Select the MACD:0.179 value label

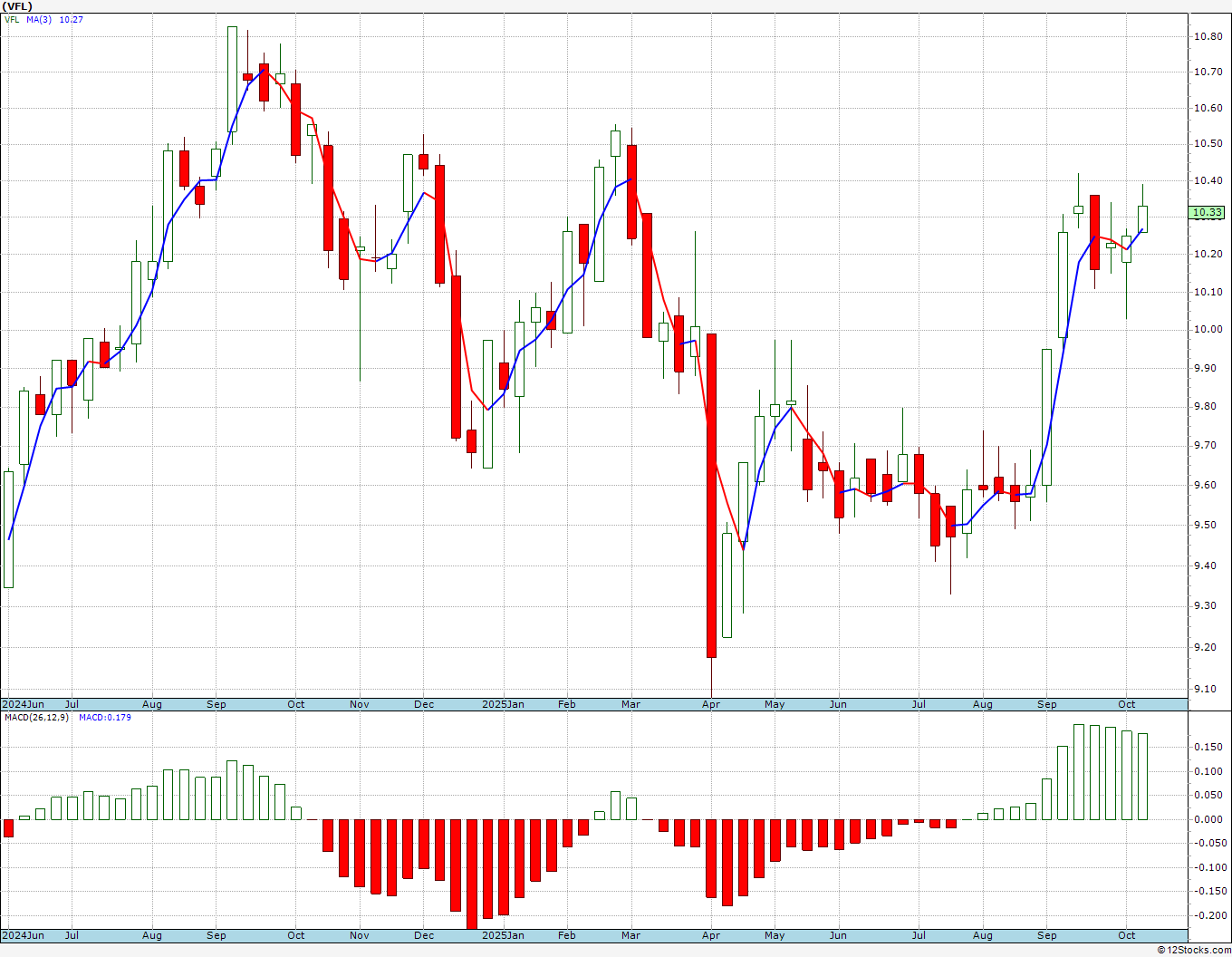click(x=105, y=718)
